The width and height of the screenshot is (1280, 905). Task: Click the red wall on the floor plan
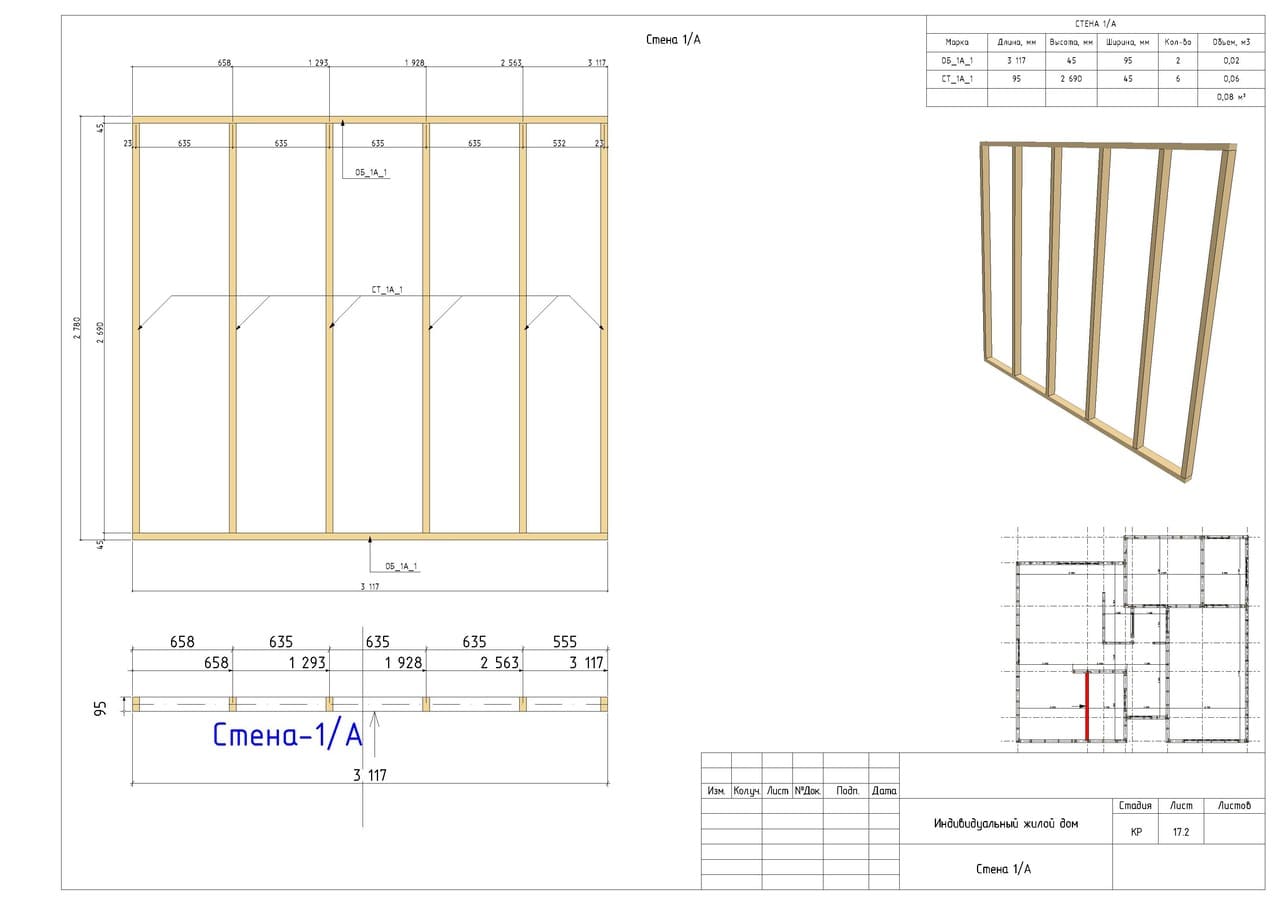click(x=1087, y=706)
